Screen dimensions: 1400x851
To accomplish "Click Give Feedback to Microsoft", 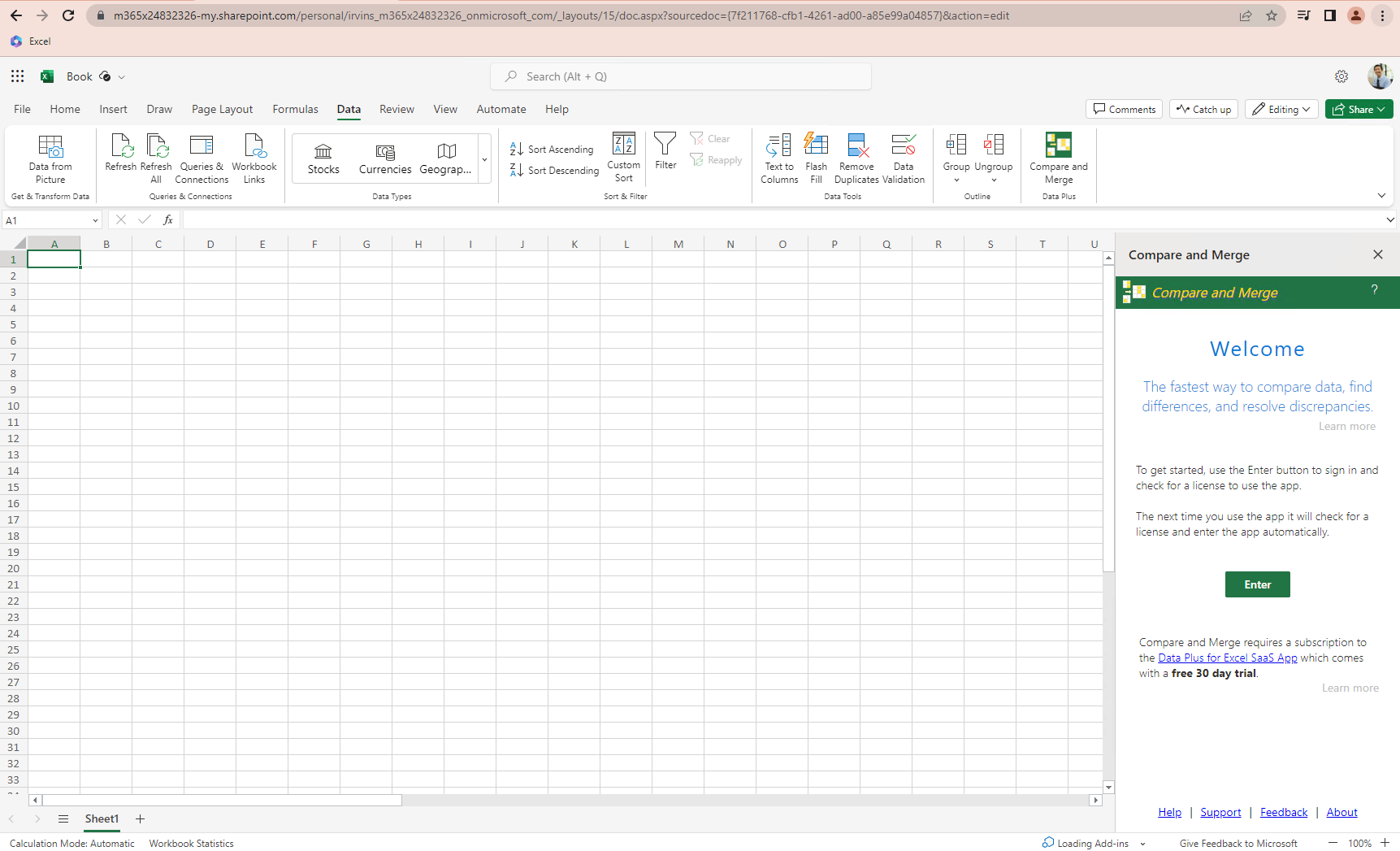I will click(x=1238, y=844).
